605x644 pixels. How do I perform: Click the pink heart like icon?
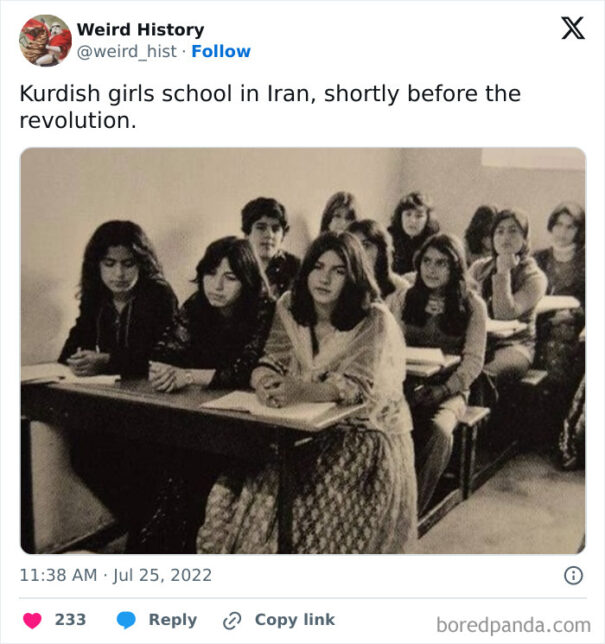[x=32, y=620]
